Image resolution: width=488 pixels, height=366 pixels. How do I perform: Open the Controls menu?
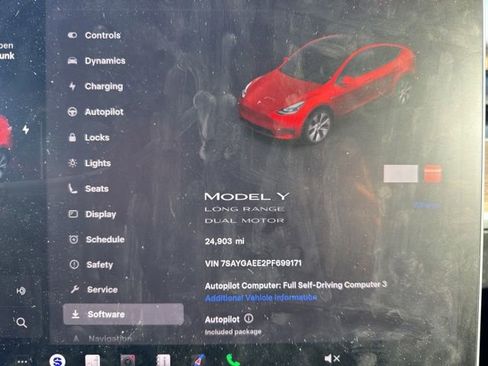(x=94, y=35)
